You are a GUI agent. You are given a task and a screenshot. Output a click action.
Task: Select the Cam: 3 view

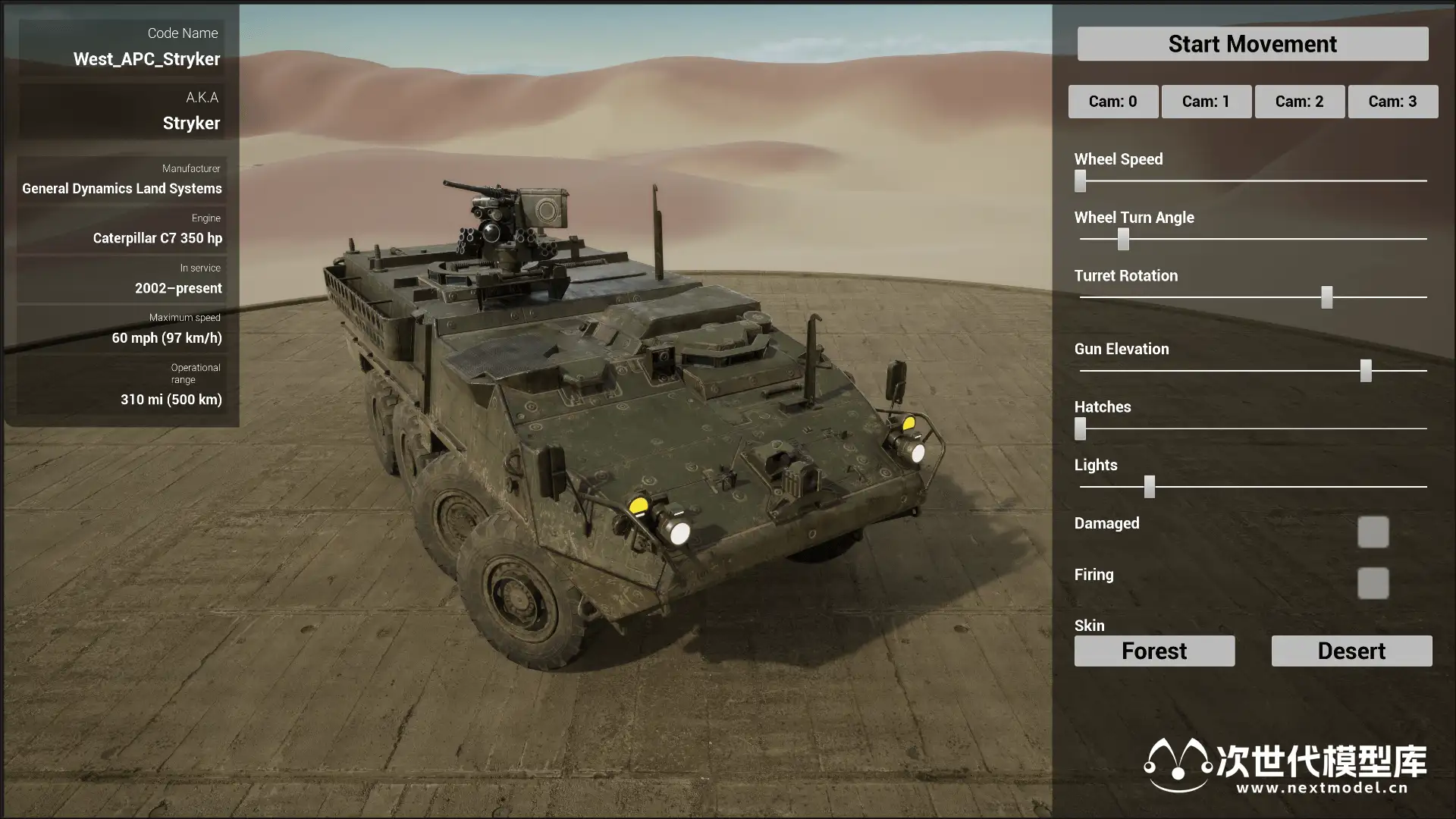1392,102
